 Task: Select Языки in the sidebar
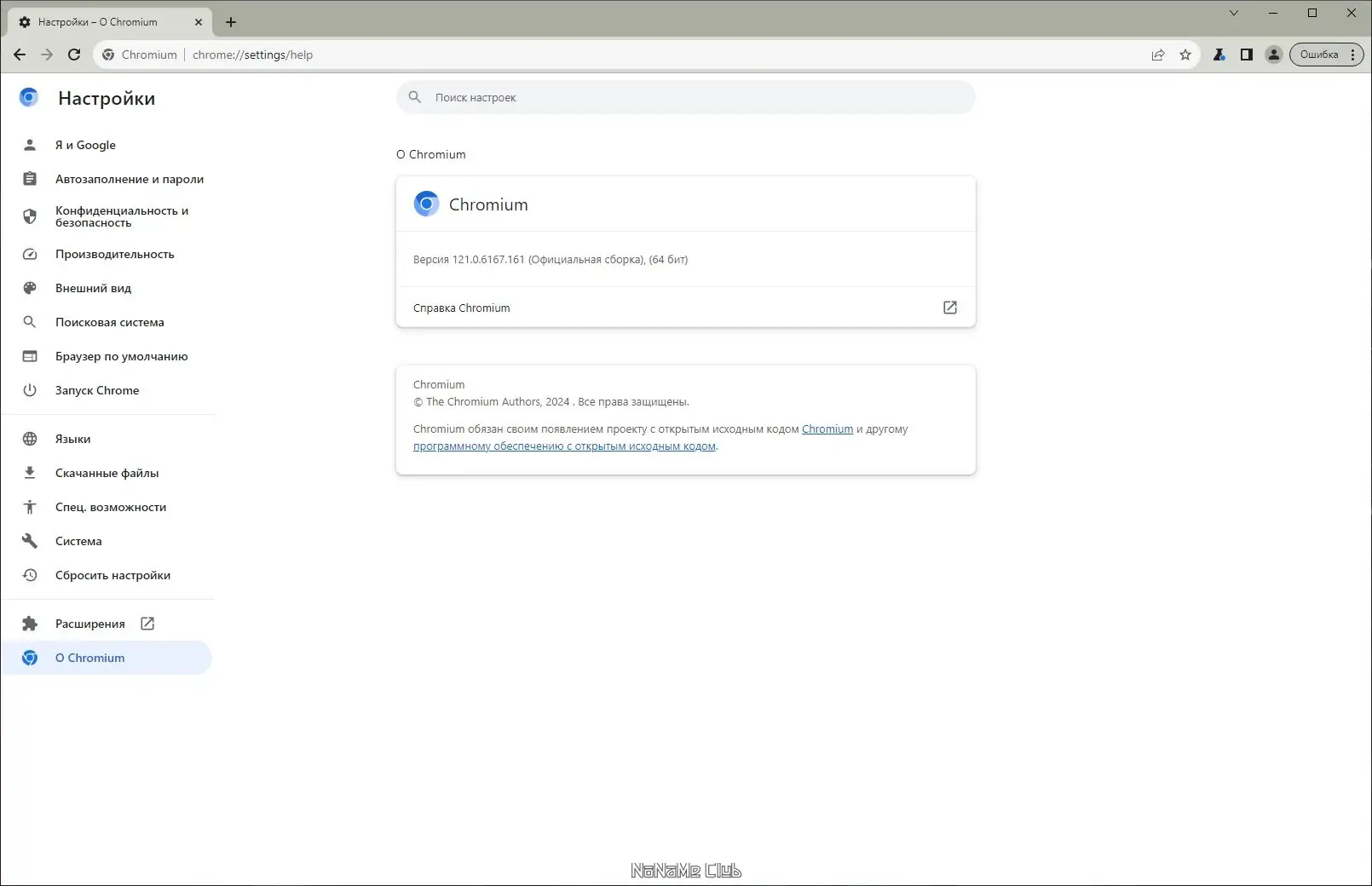point(72,439)
